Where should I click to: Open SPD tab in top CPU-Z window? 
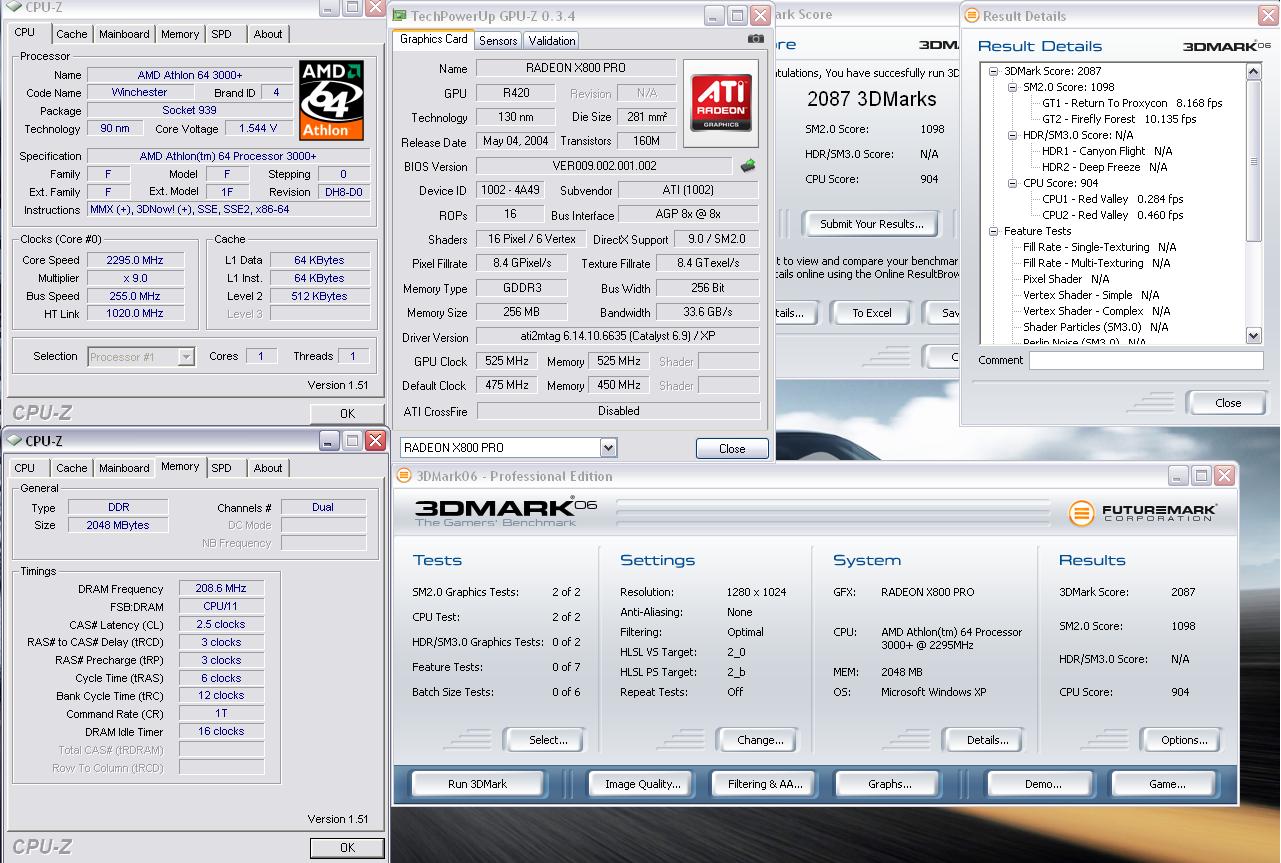[x=221, y=34]
